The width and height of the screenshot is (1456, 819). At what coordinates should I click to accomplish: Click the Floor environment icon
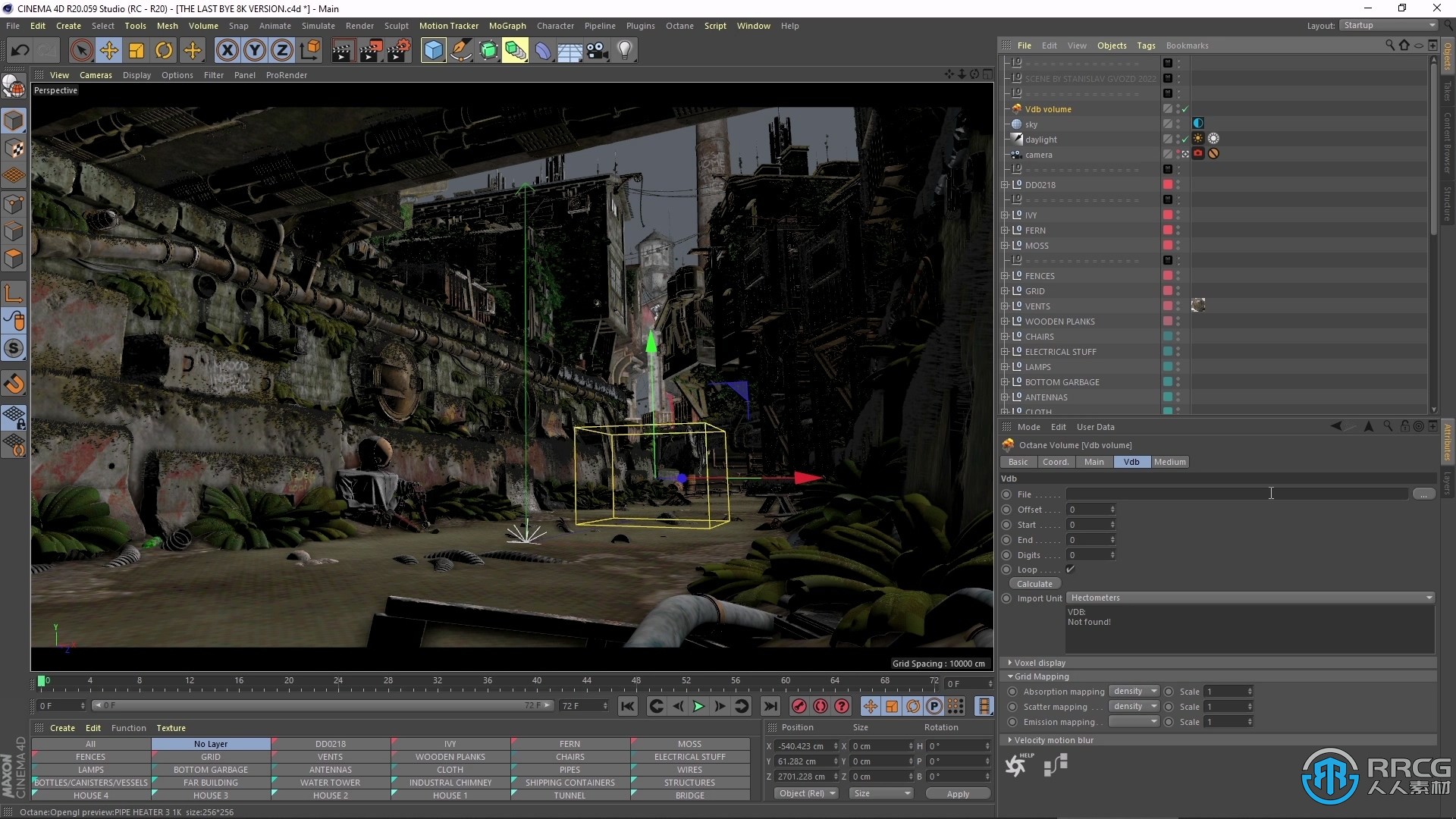pos(570,51)
